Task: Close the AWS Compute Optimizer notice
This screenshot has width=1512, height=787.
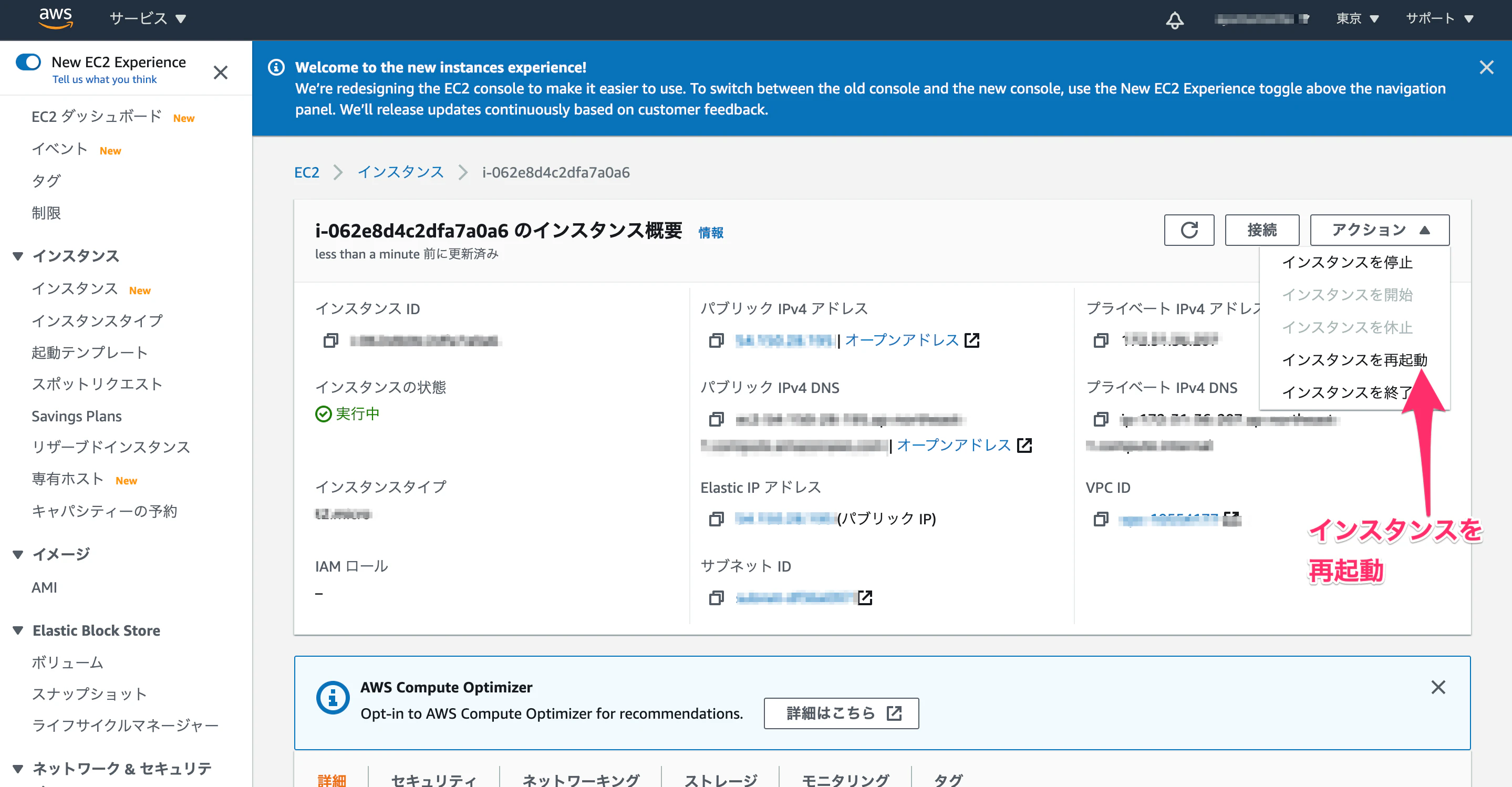Action: [x=1438, y=687]
